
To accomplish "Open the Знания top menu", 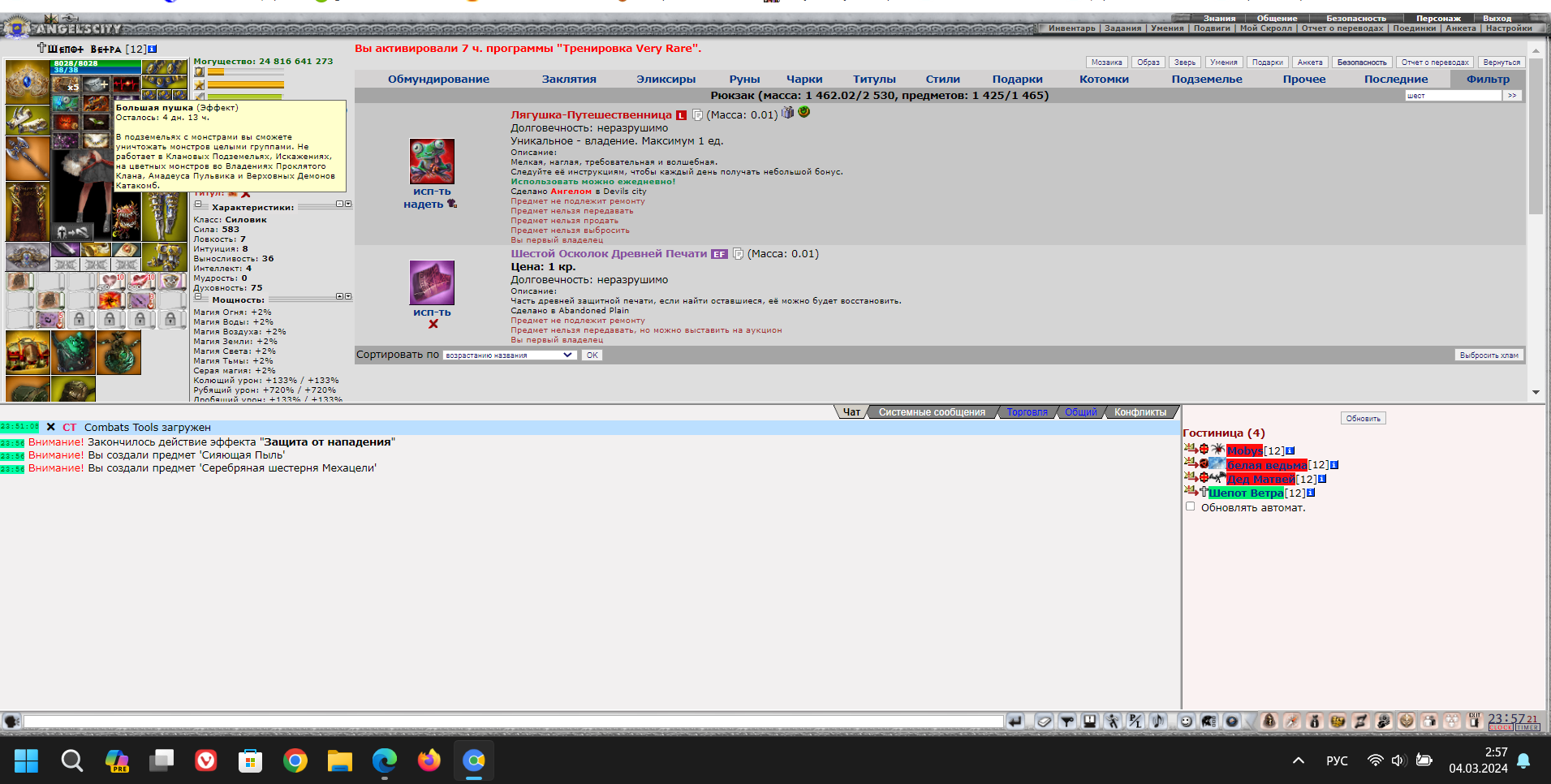I will [x=1219, y=18].
